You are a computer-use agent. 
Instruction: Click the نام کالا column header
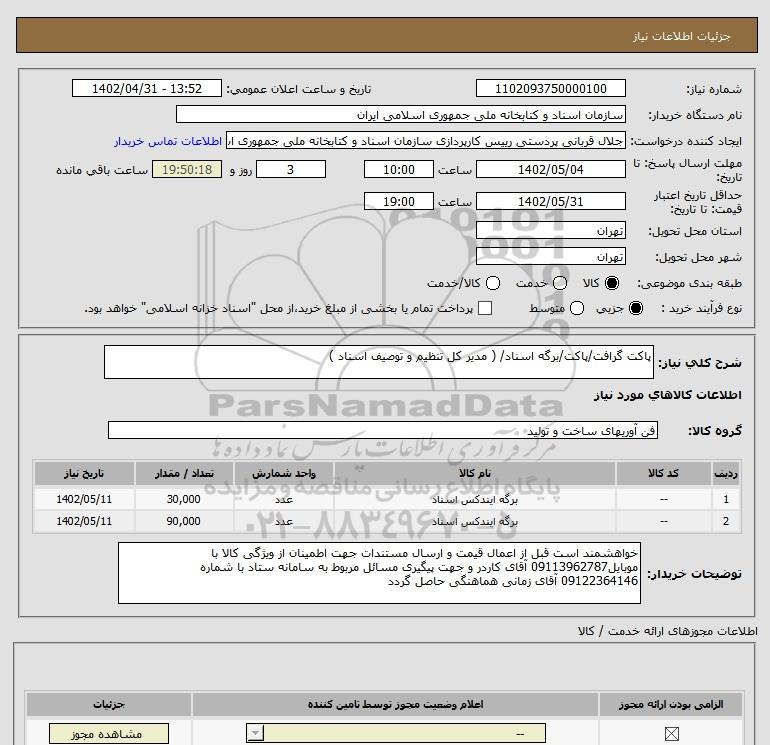click(x=474, y=473)
